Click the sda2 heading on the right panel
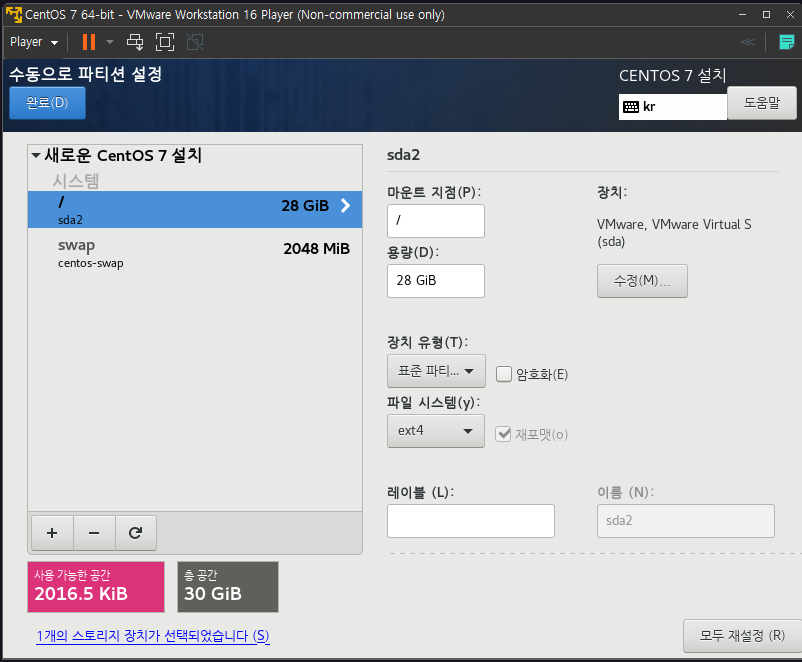This screenshot has height=662, width=802. (x=403, y=155)
